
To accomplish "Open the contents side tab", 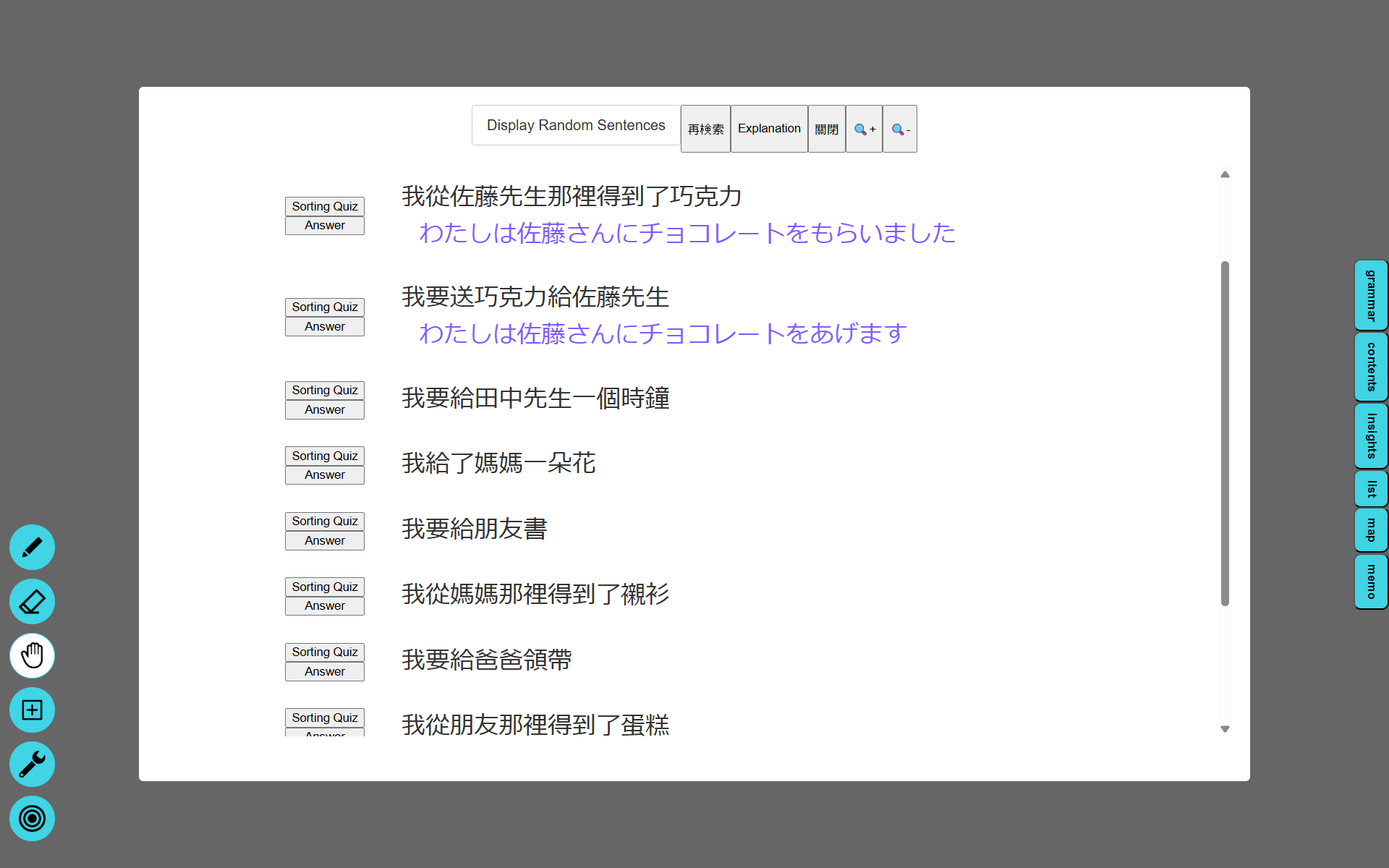I will pos(1371,367).
